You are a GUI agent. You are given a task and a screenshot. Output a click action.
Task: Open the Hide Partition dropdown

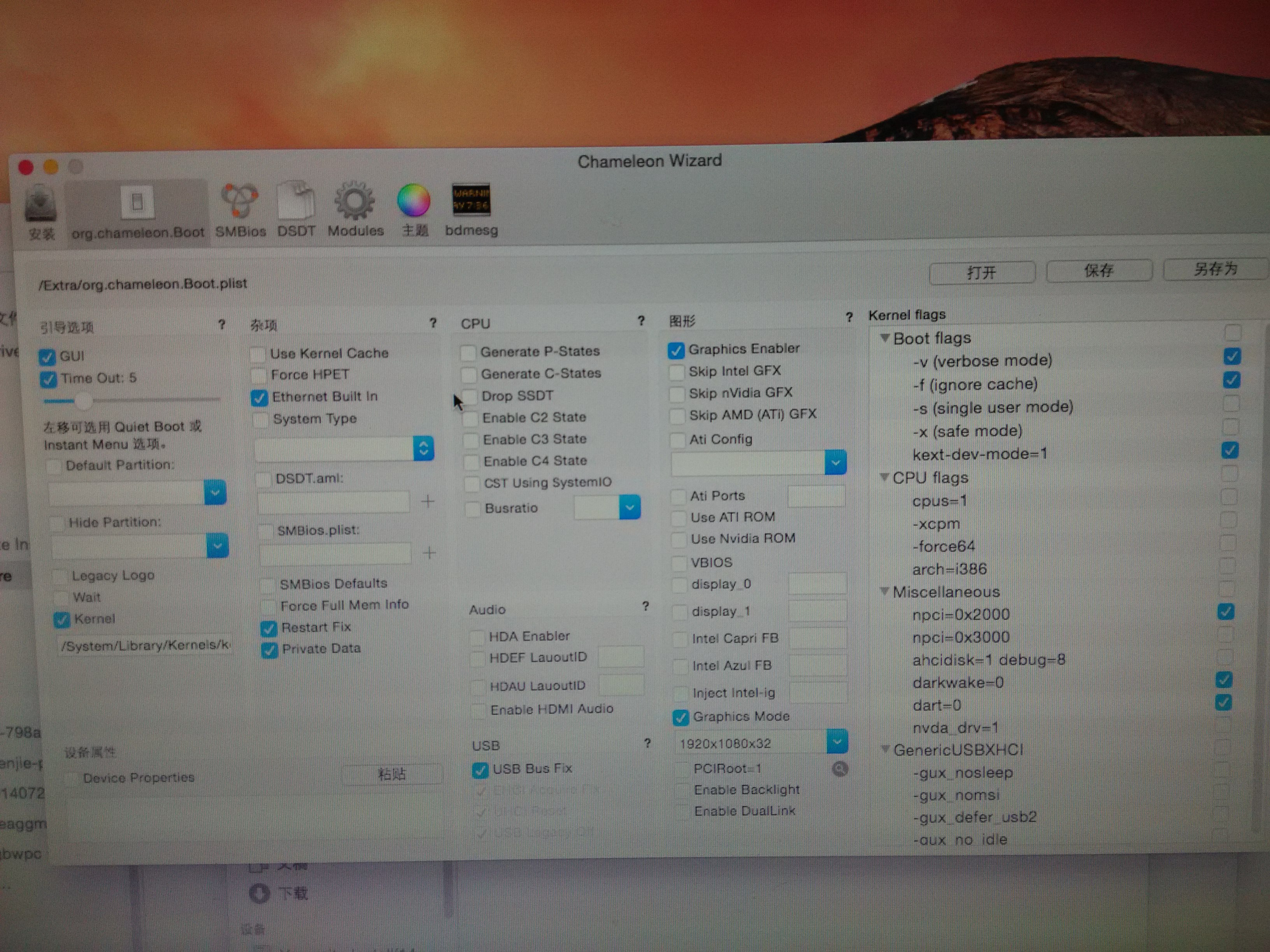point(217,545)
